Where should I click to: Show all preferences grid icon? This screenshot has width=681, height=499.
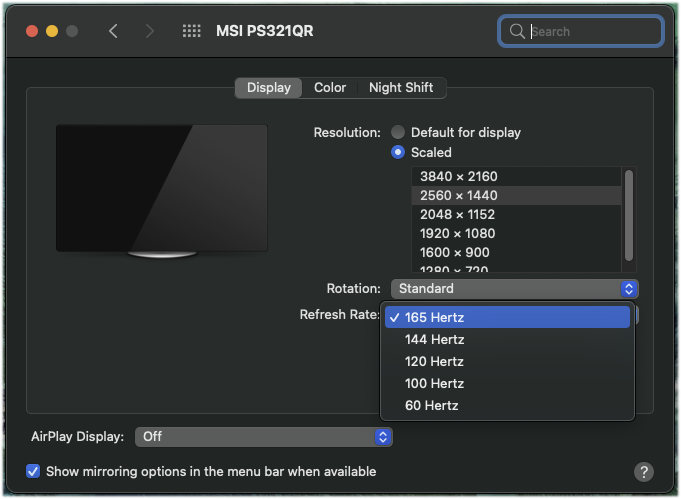[x=192, y=31]
